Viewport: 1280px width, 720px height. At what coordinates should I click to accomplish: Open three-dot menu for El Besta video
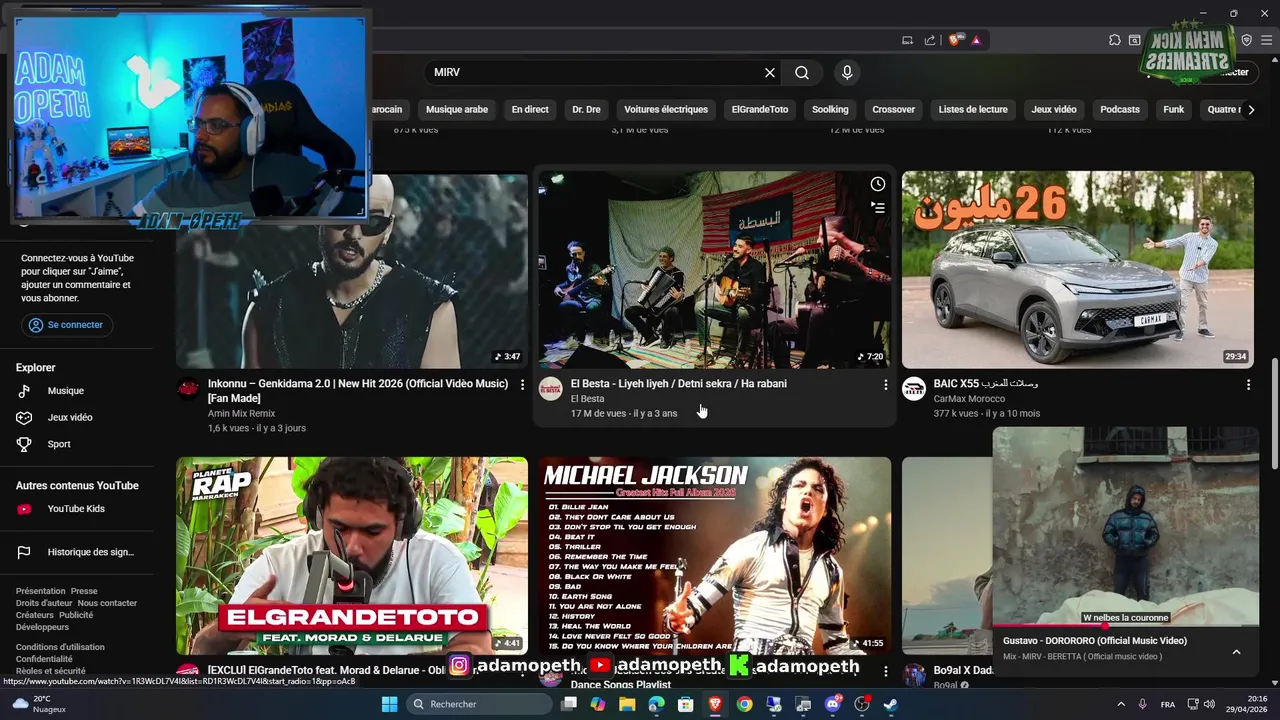click(885, 385)
